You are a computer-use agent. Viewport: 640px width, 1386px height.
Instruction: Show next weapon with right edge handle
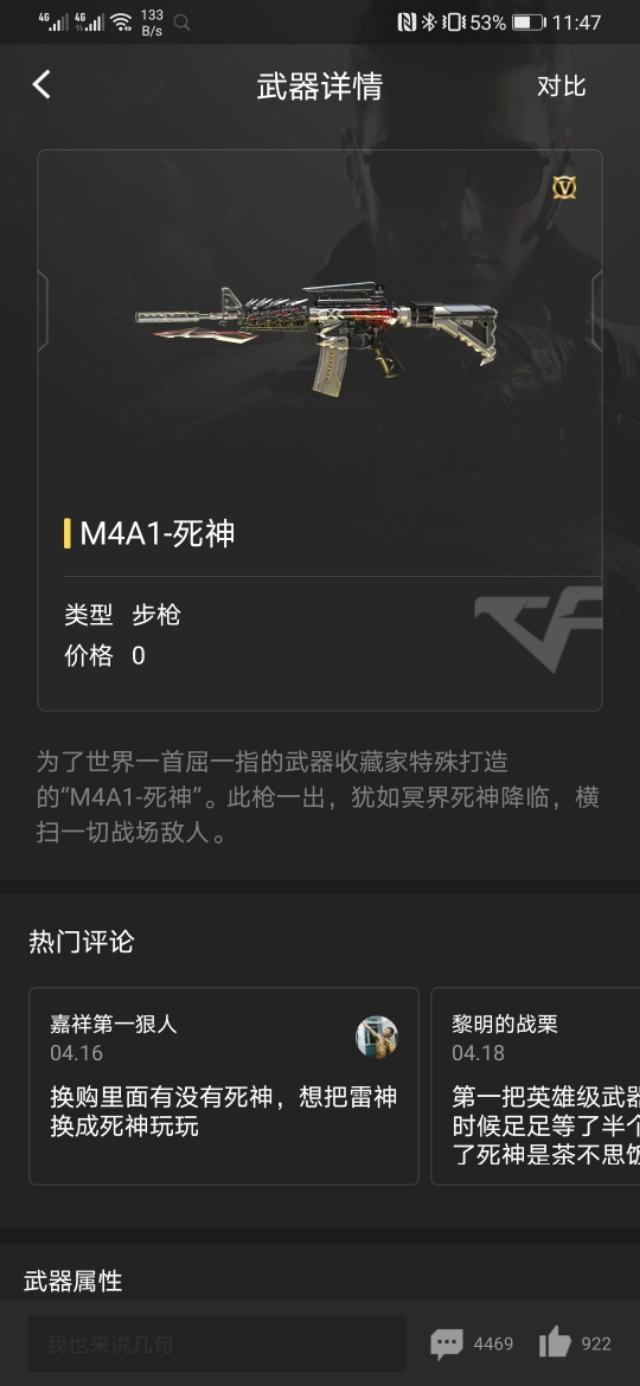[x=597, y=311]
